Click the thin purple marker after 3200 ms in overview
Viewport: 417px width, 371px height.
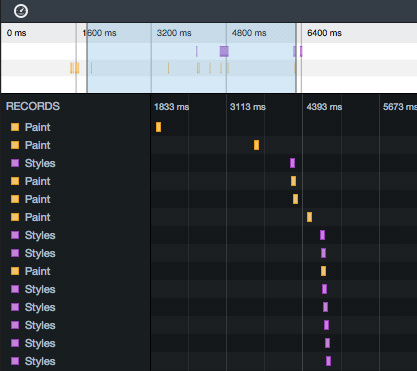tap(197, 51)
